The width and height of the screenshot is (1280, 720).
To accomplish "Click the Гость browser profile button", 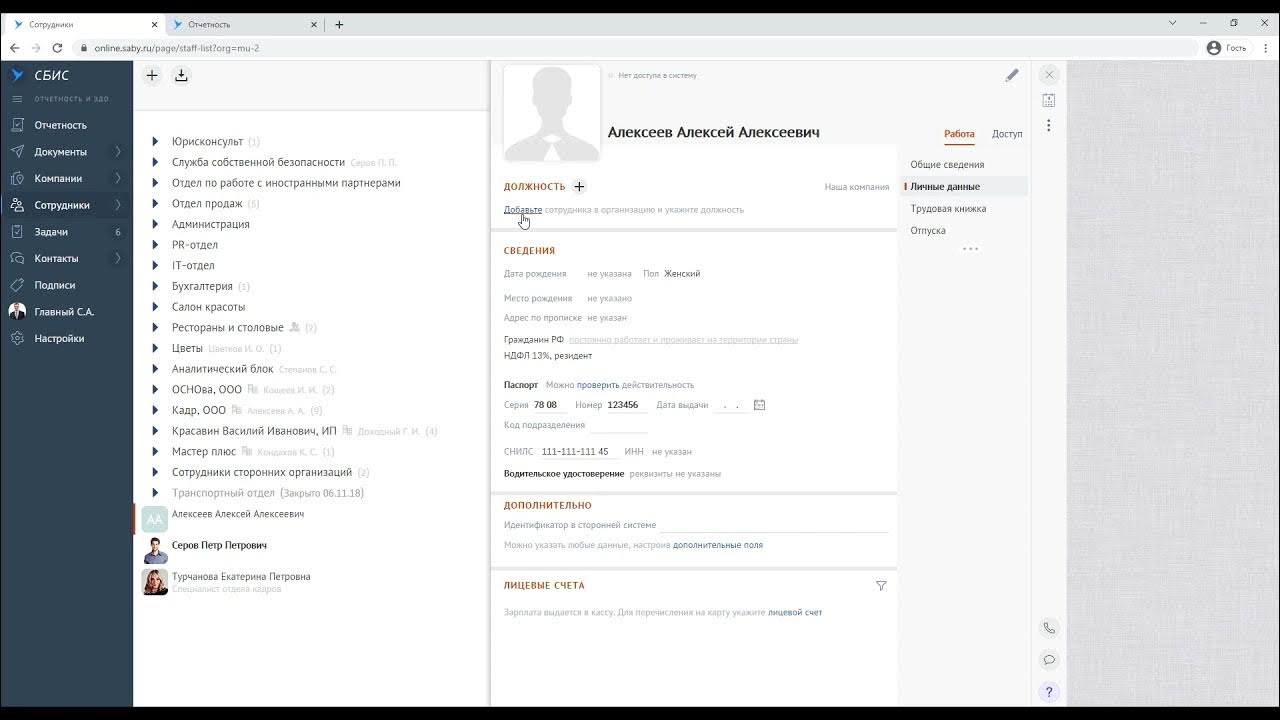I will pos(1227,48).
